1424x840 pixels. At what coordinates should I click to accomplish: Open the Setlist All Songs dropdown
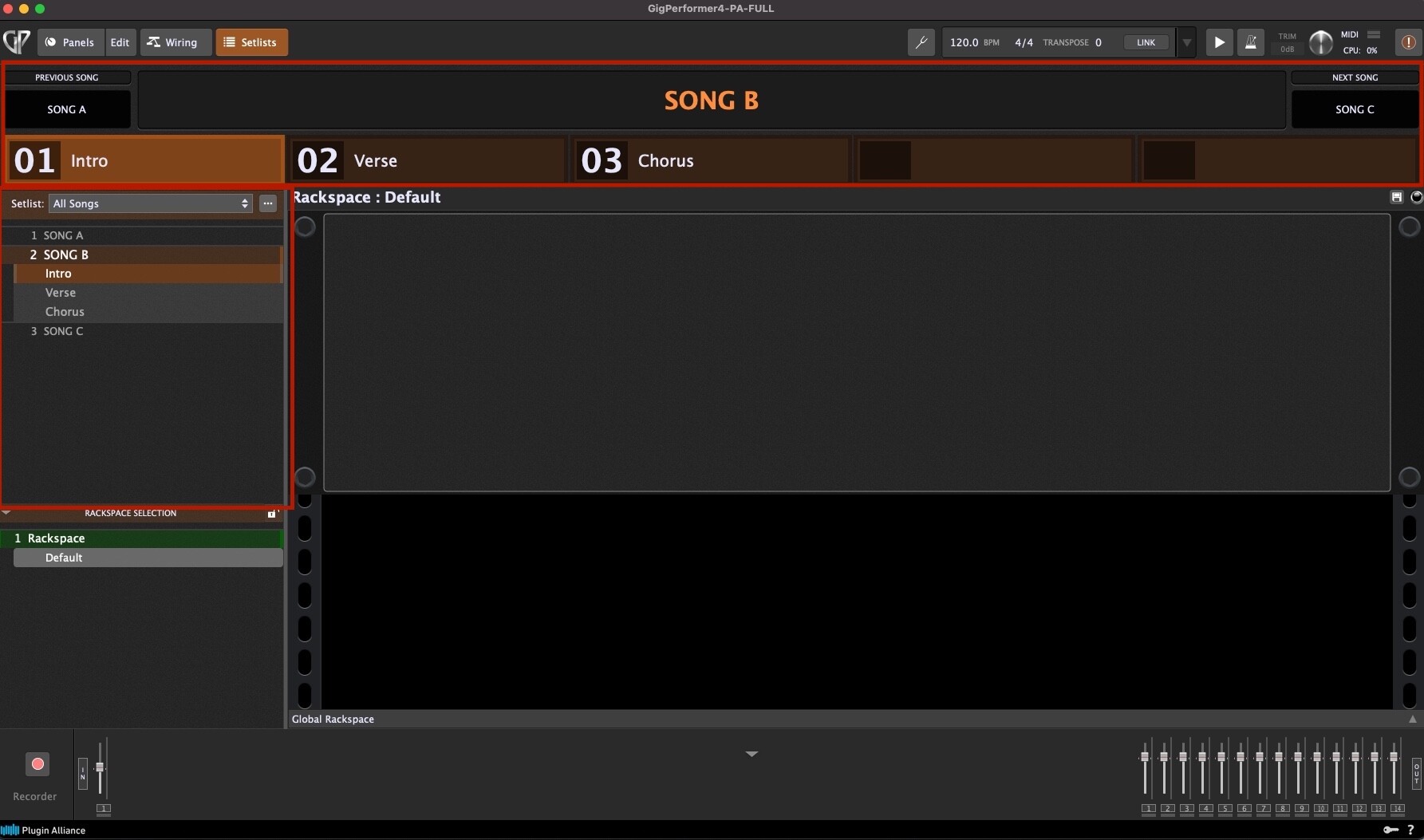150,203
